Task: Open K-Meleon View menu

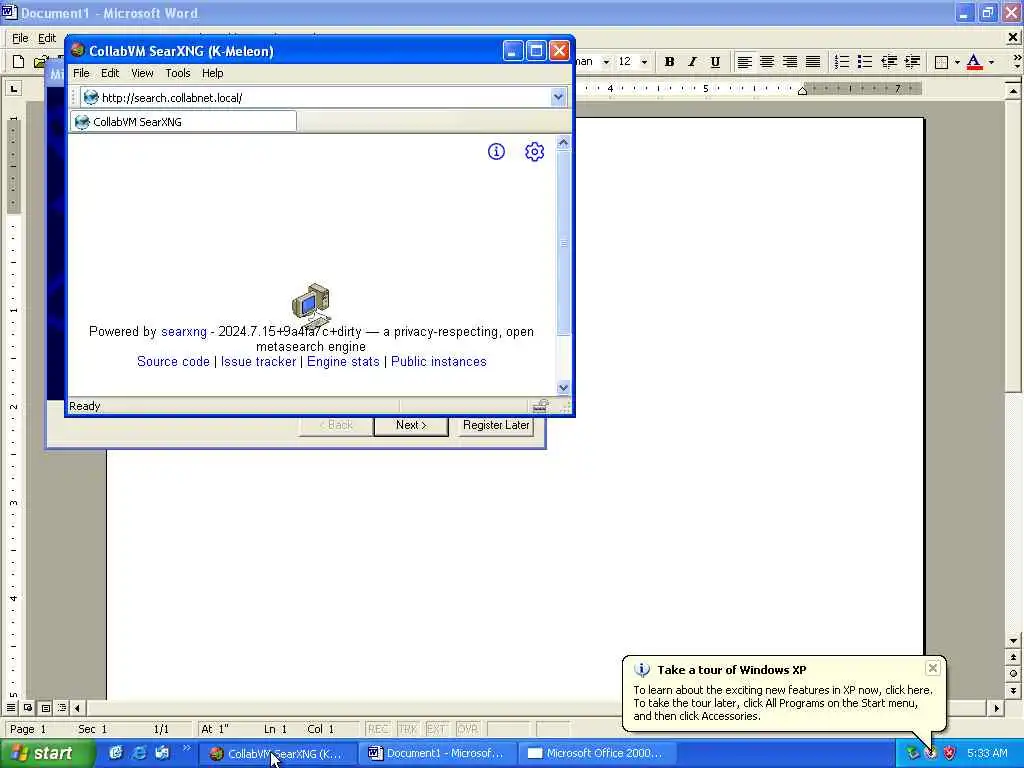Action: tap(142, 73)
